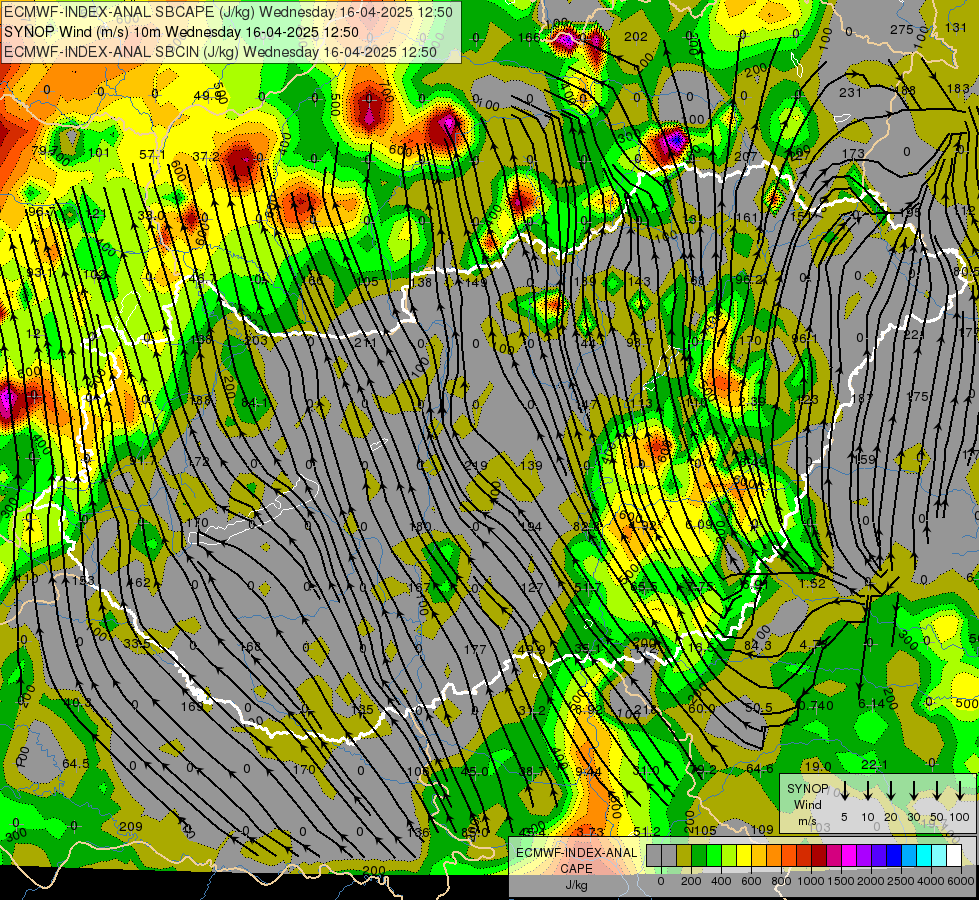Click the '231' value on the map
979x900 pixels.
850,92
